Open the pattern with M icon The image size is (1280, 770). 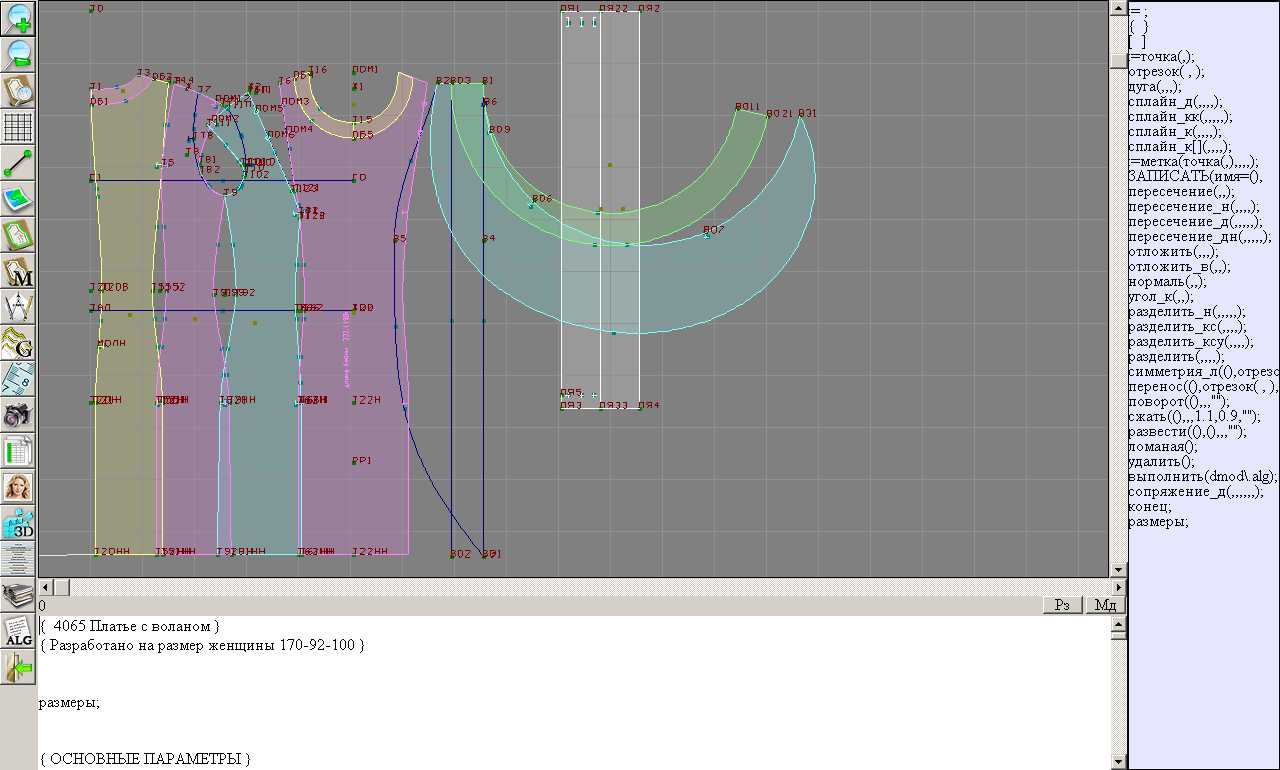tap(19, 271)
